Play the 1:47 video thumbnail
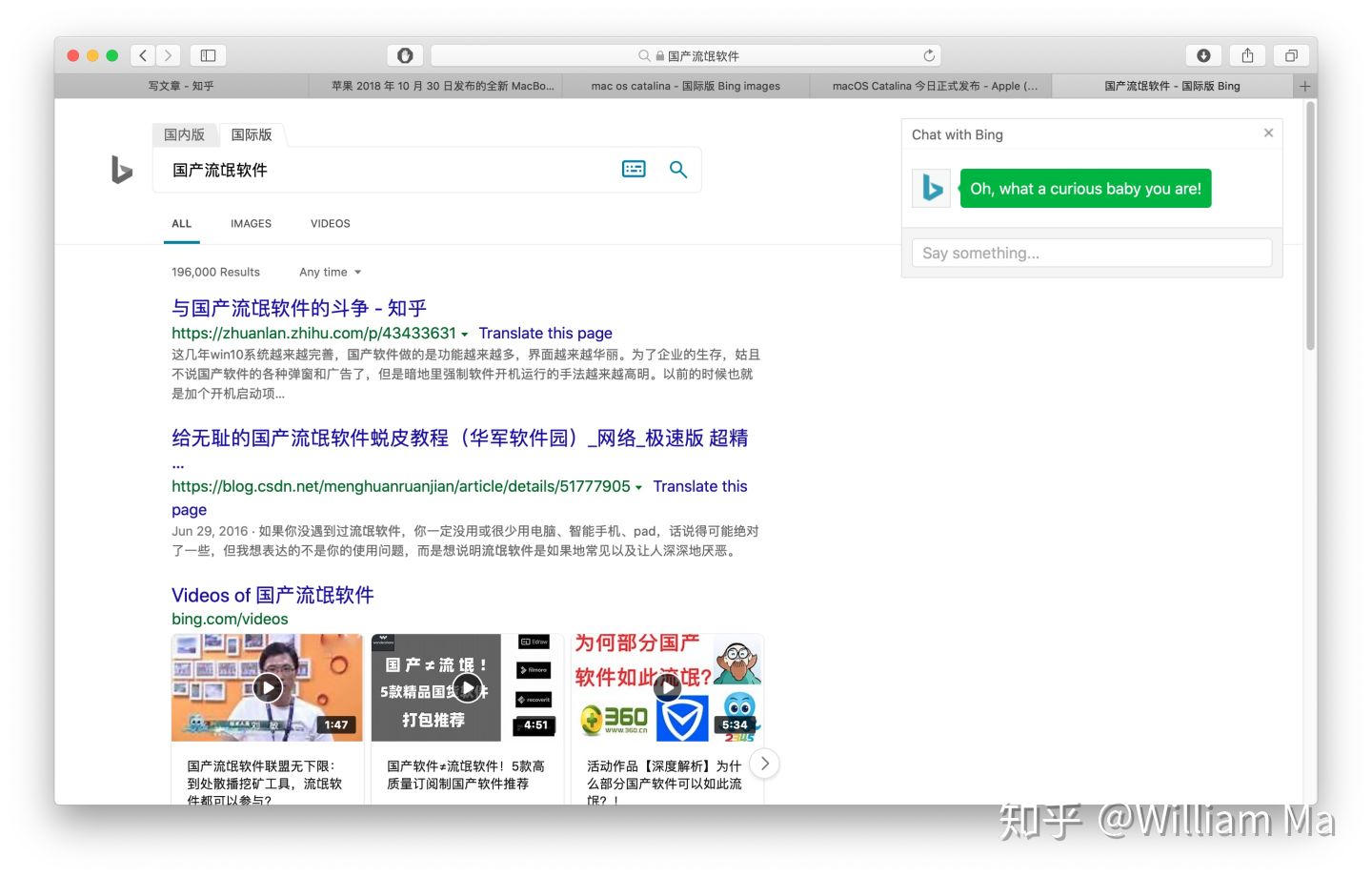The image size is (1372, 877). pos(267,686)
